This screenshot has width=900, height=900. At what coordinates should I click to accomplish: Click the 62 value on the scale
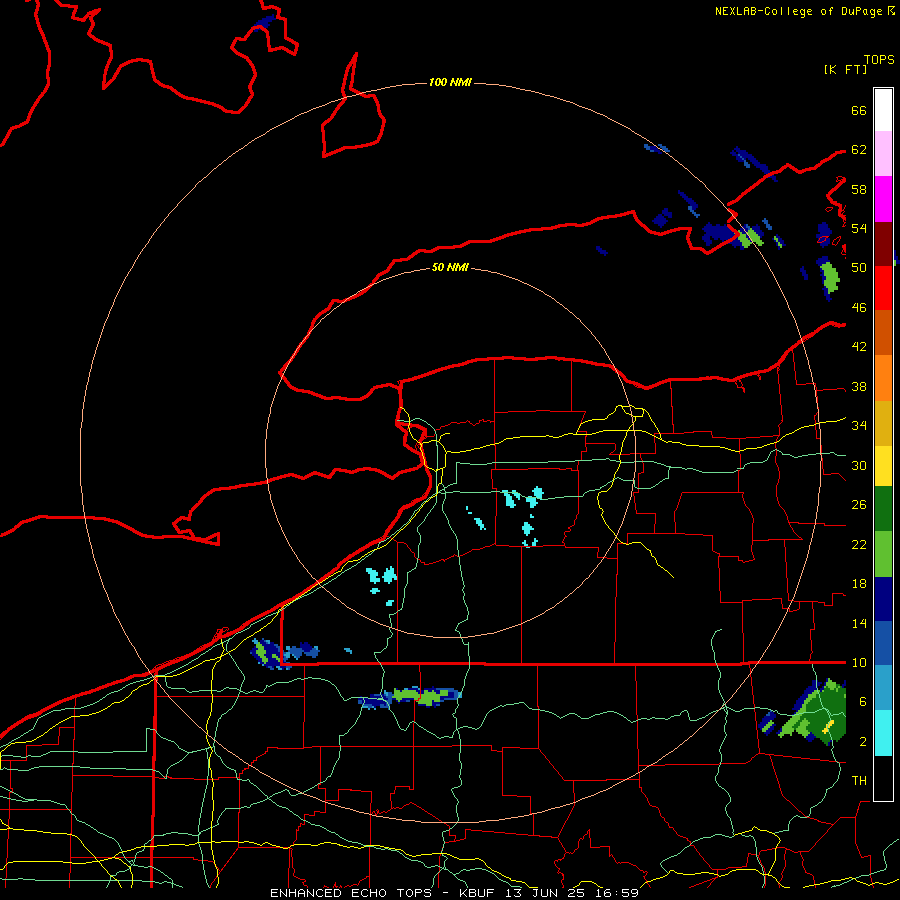coord(859,150)
